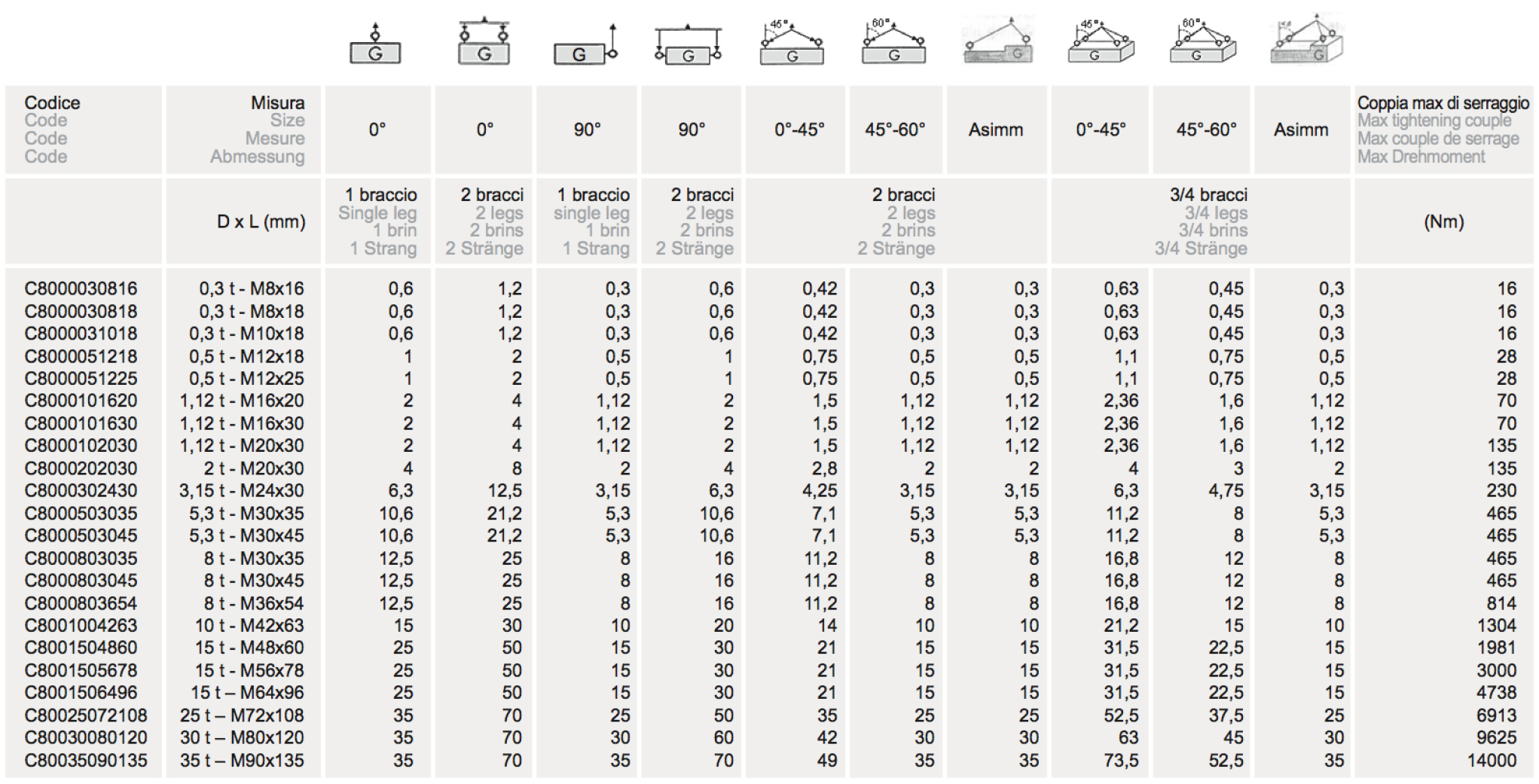Screen dimensions: 1539x784
Task: Click product code C8000030816
Action: (81, 289)
